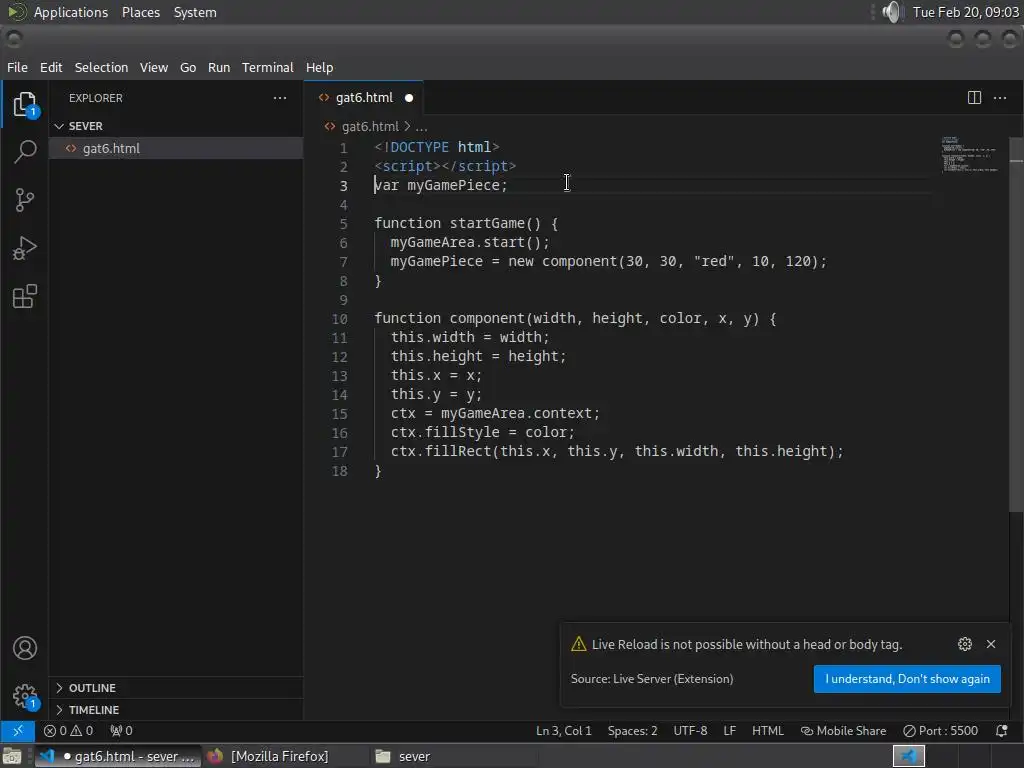Open the Applications menu in top panel
The width and height of the screenshot is (1024, 768).
[x=71, y=12]
